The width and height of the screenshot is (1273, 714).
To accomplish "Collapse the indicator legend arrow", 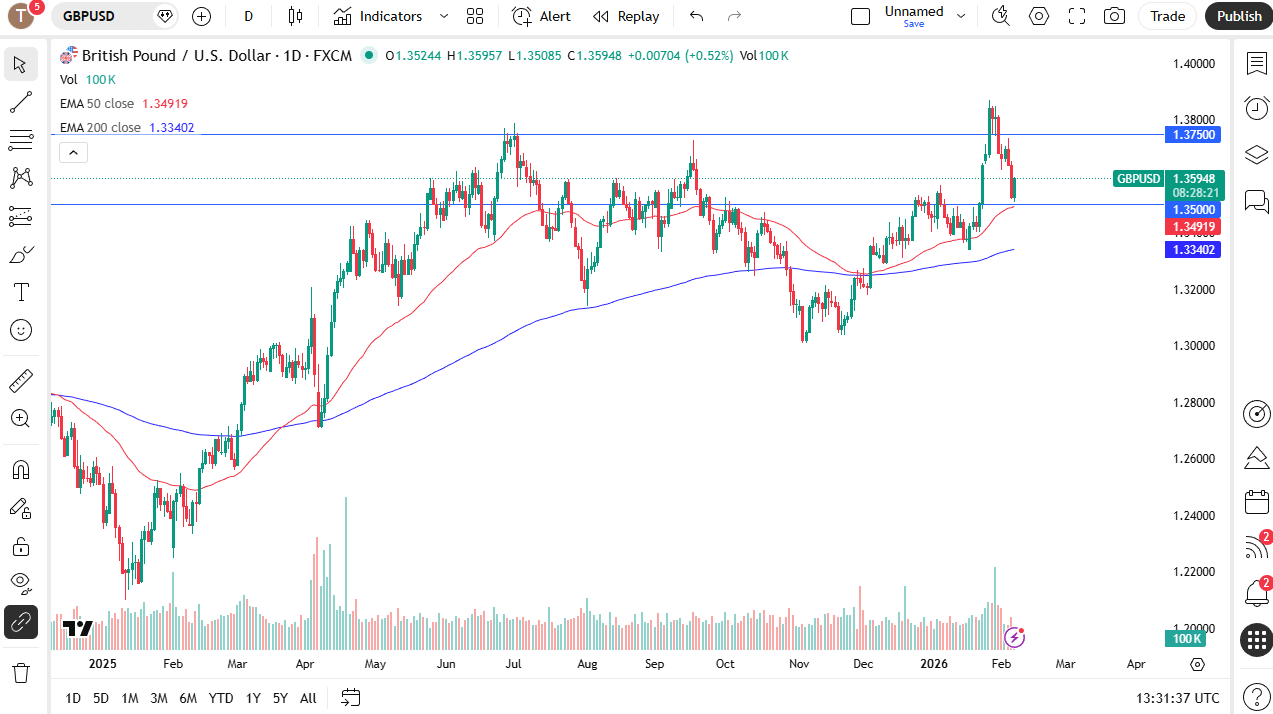I will (x=74, y=153).
